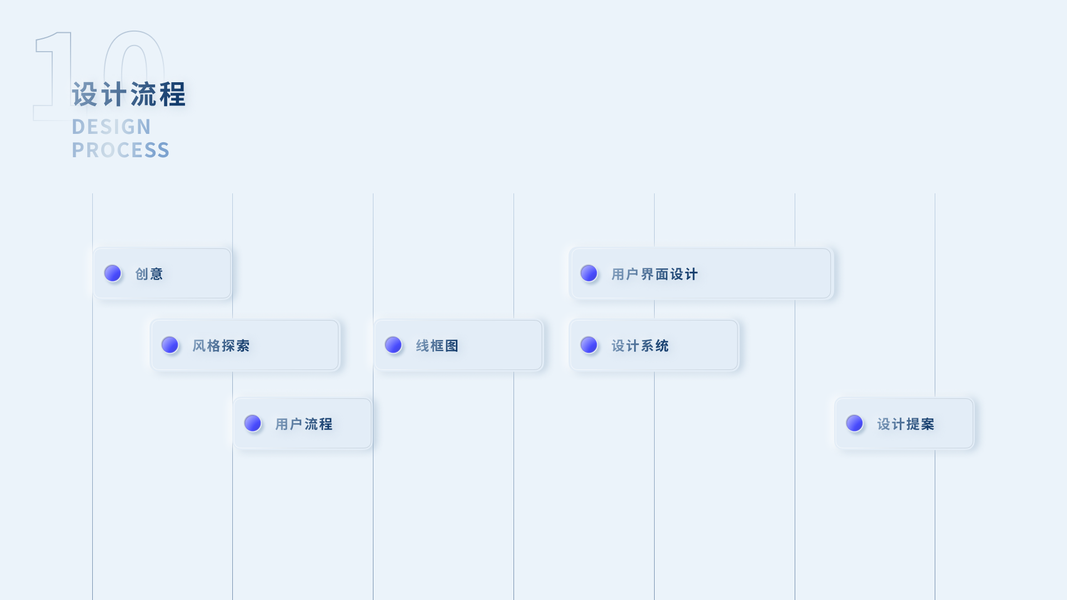Viewport: 1067px width, 600px height.
Task: Click the purple dot beside 设计系统
Action: [x=589, y=345]
